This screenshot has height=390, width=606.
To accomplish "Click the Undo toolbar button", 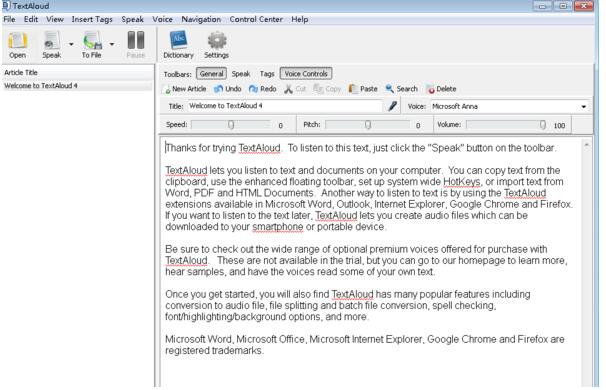I will 228,89.
